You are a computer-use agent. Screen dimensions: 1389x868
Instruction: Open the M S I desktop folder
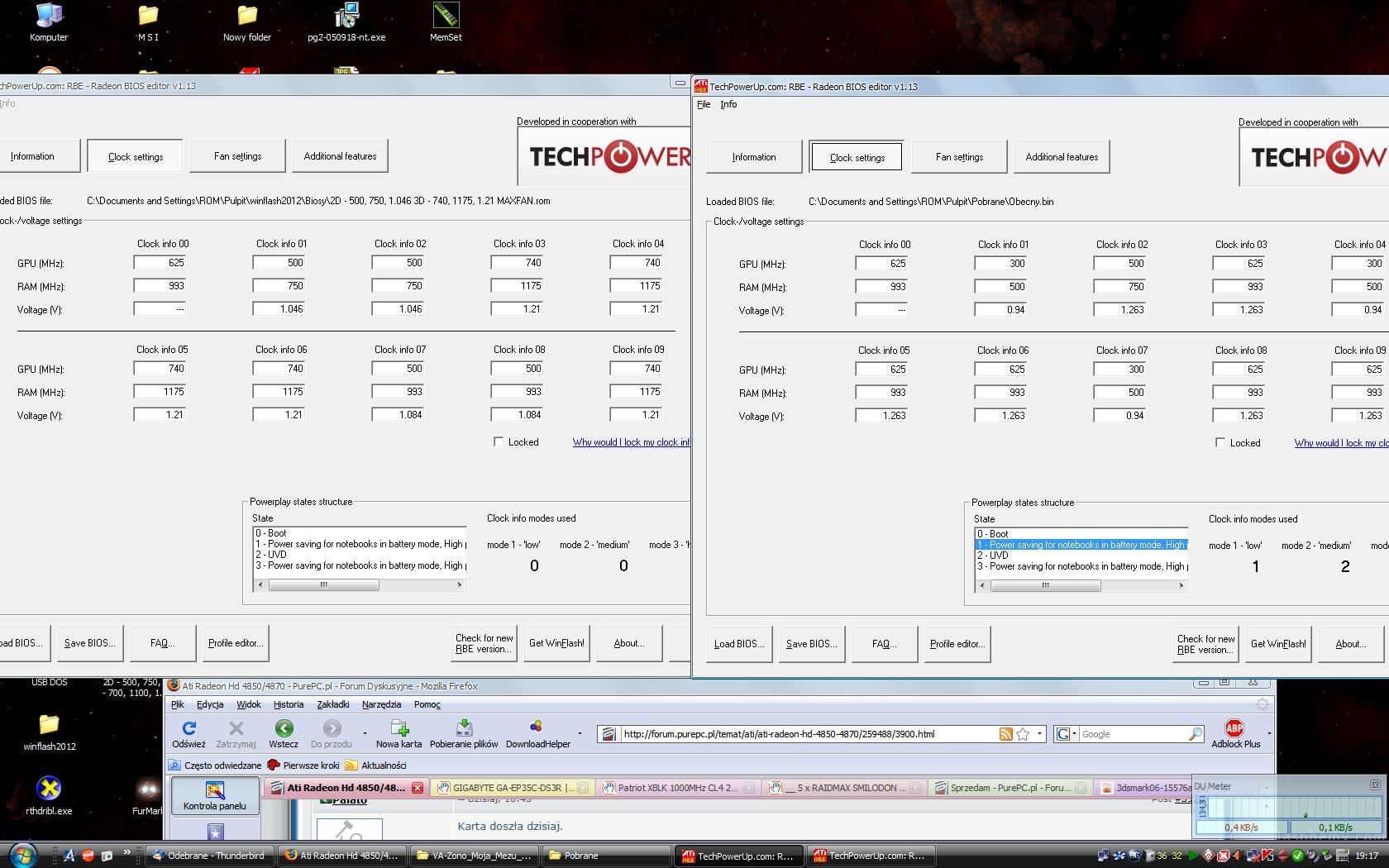pyautogui.click(x=148, y=15)
